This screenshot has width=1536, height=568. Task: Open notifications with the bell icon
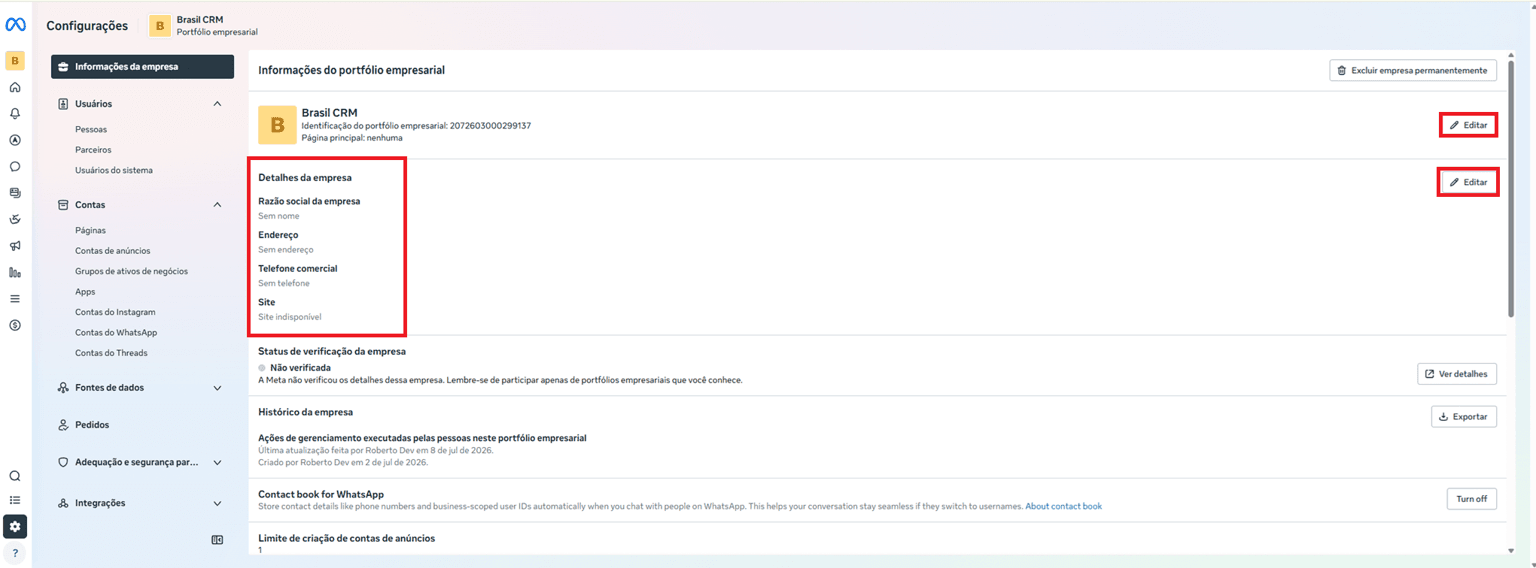pos(15,114)
